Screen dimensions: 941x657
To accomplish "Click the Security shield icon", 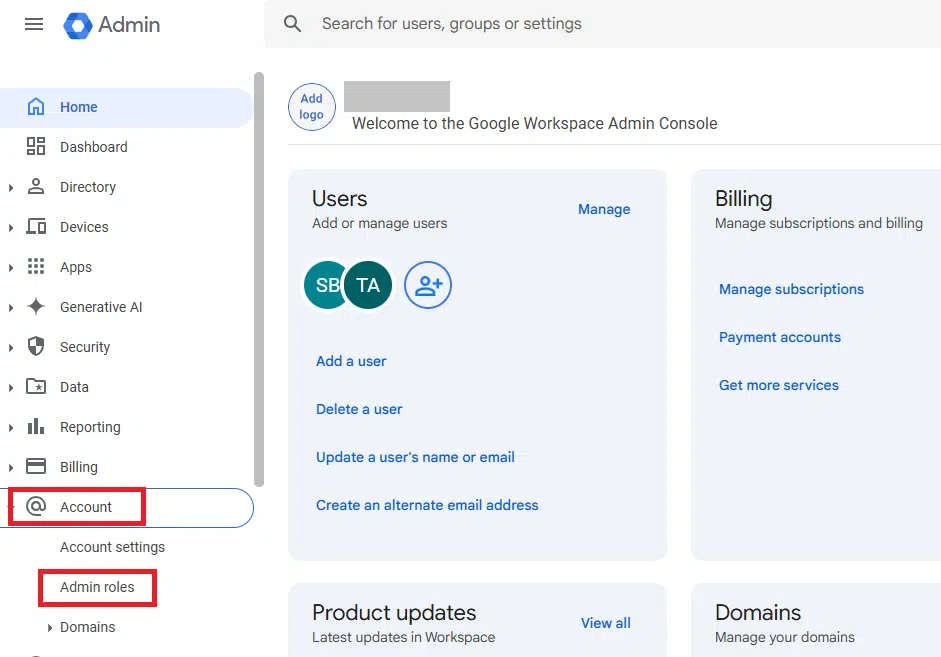I will [36, 347].
